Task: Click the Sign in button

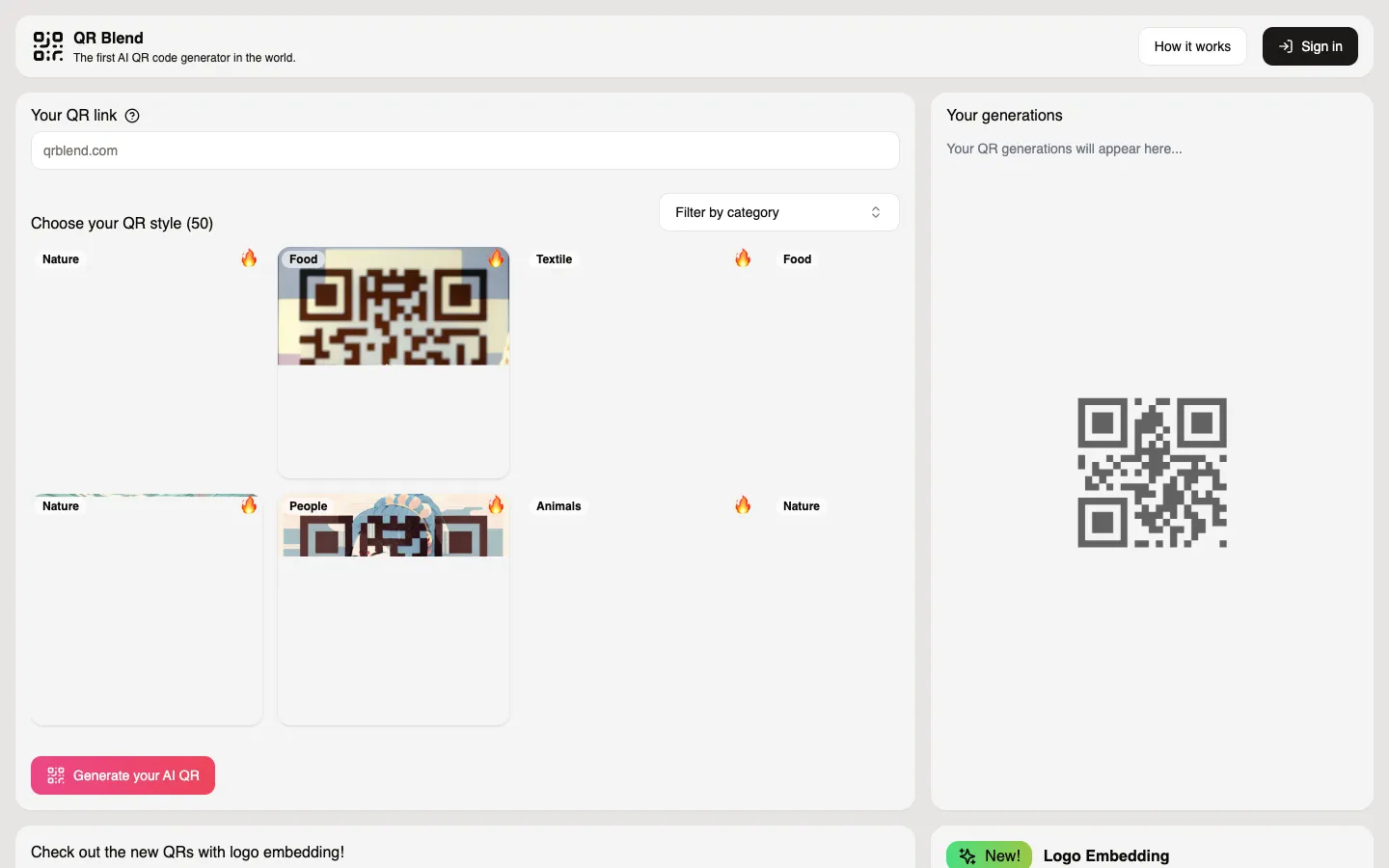Action: (x=1310, y=46)
